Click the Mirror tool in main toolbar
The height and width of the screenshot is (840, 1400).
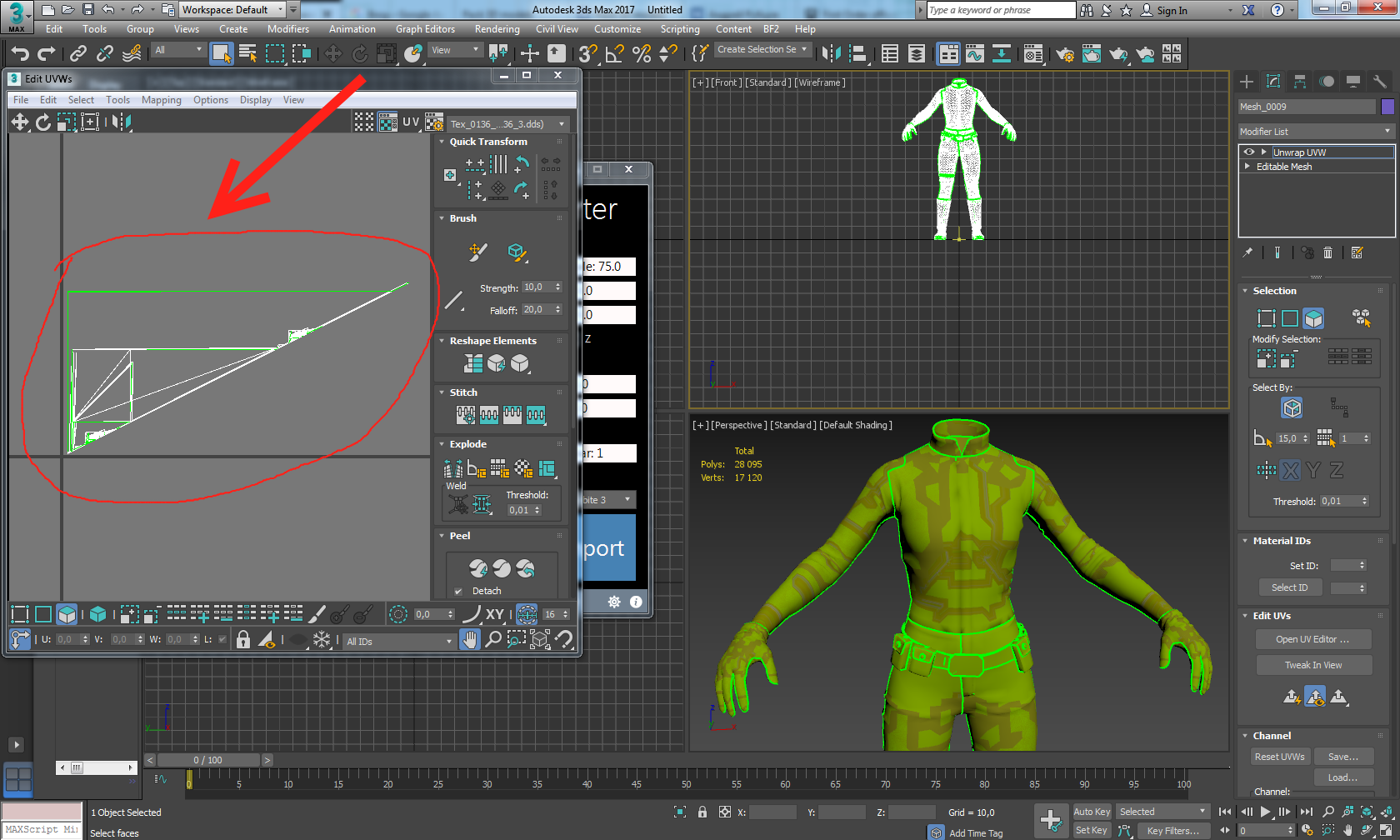pyautogui.click(x=831, y=54)
